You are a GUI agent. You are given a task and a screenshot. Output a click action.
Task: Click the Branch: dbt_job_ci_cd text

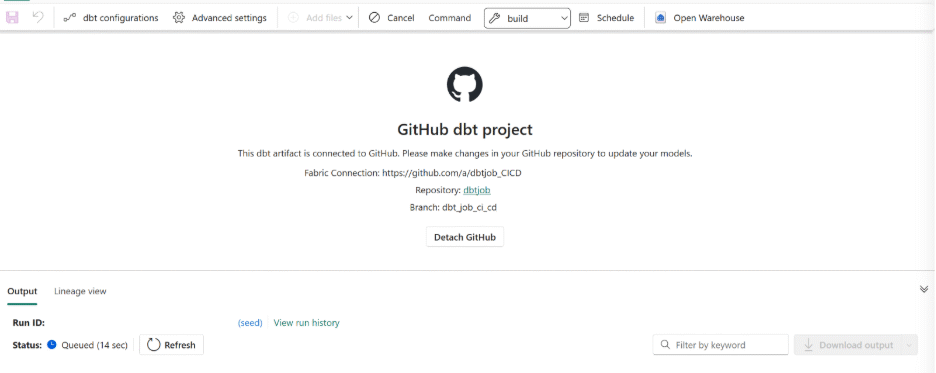453,208
